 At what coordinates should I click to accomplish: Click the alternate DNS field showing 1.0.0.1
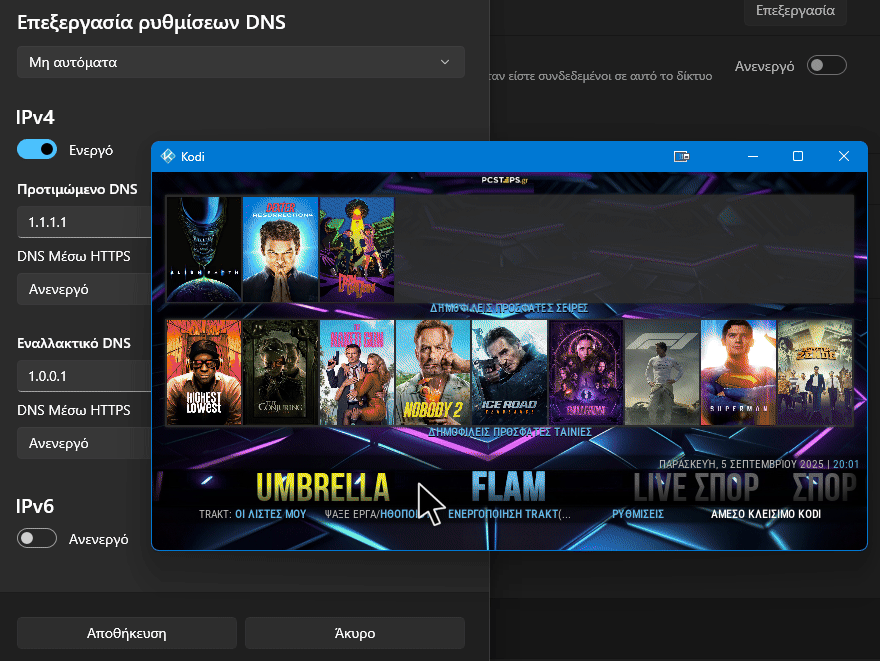click(84, 376)
